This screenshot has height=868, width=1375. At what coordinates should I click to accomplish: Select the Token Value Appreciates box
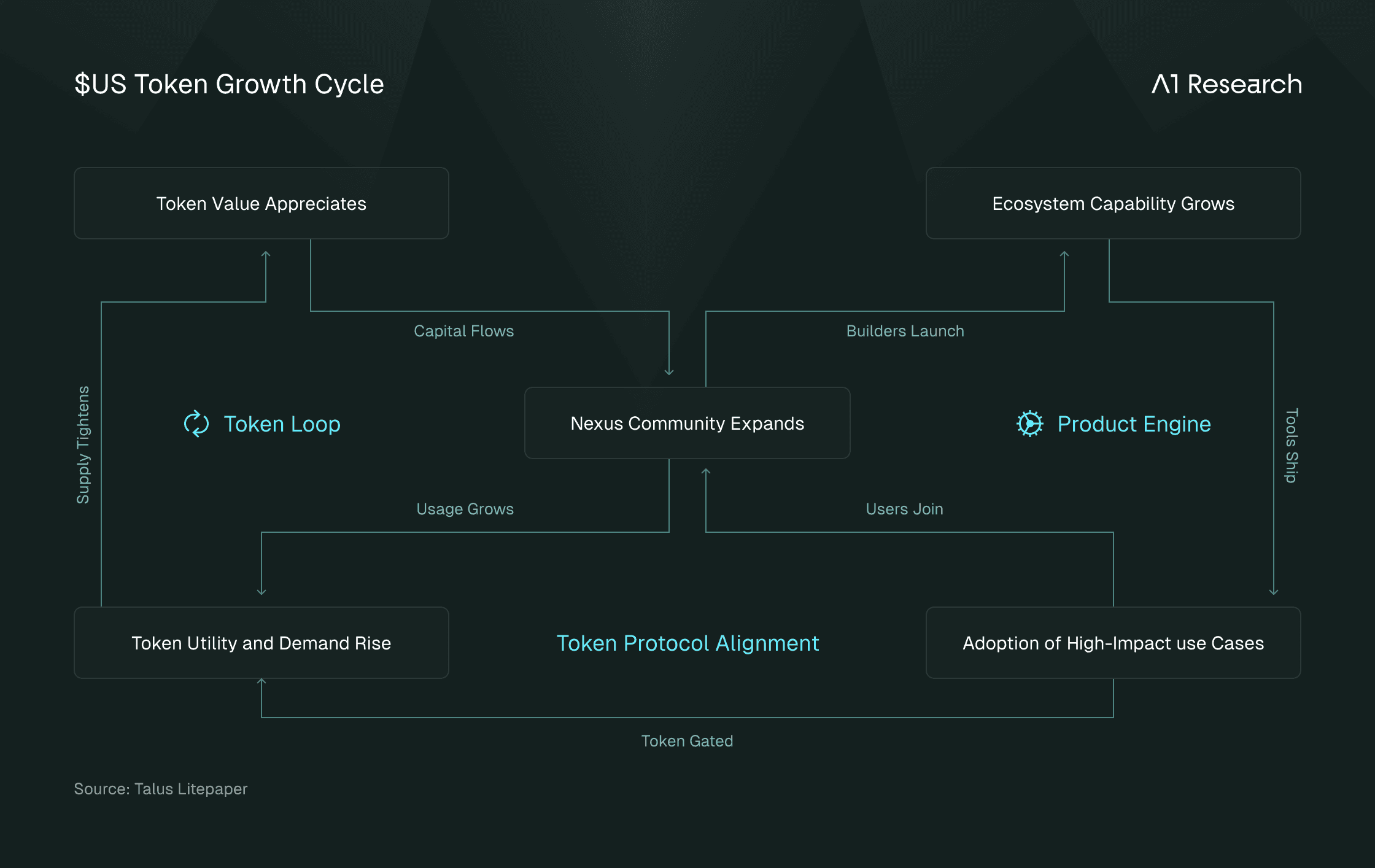coord(261,203)
